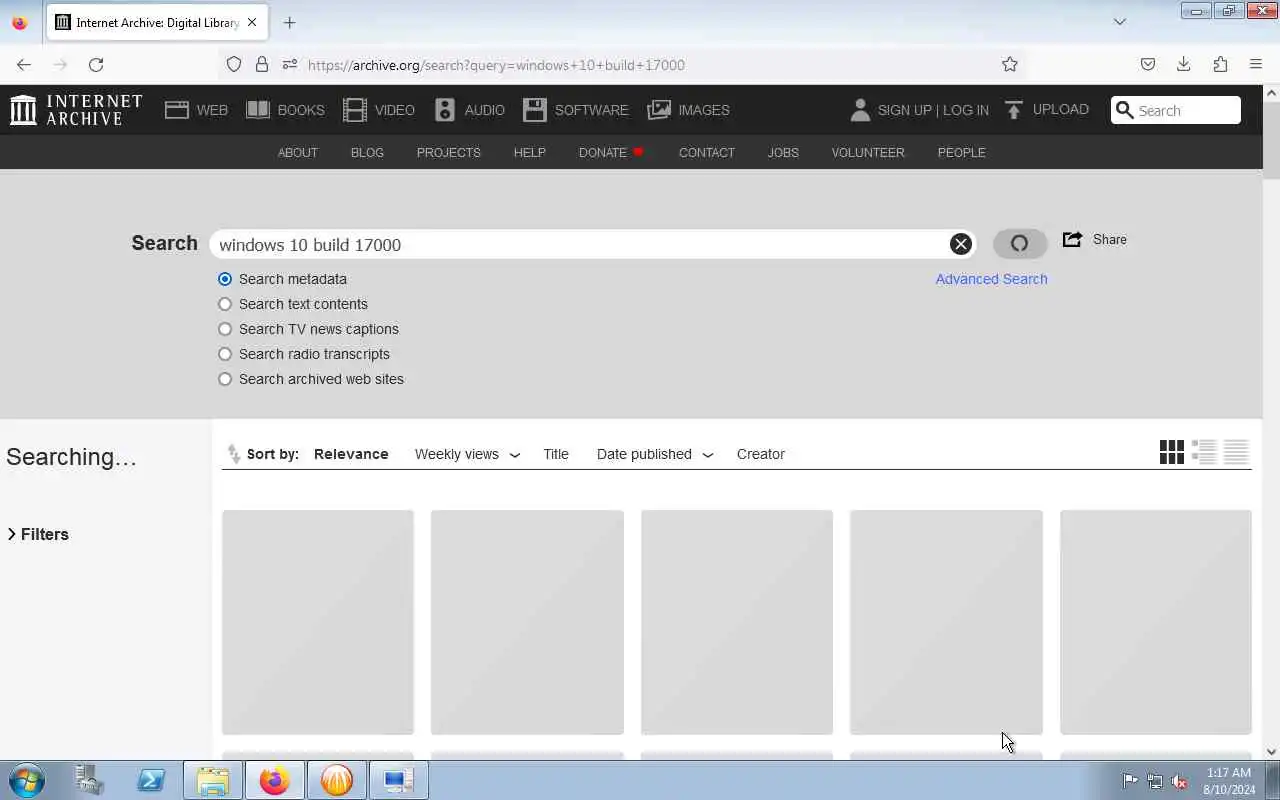The image size is (1280, 800).
Task: Open the DONATE menu item
Action: click(611, 152)
